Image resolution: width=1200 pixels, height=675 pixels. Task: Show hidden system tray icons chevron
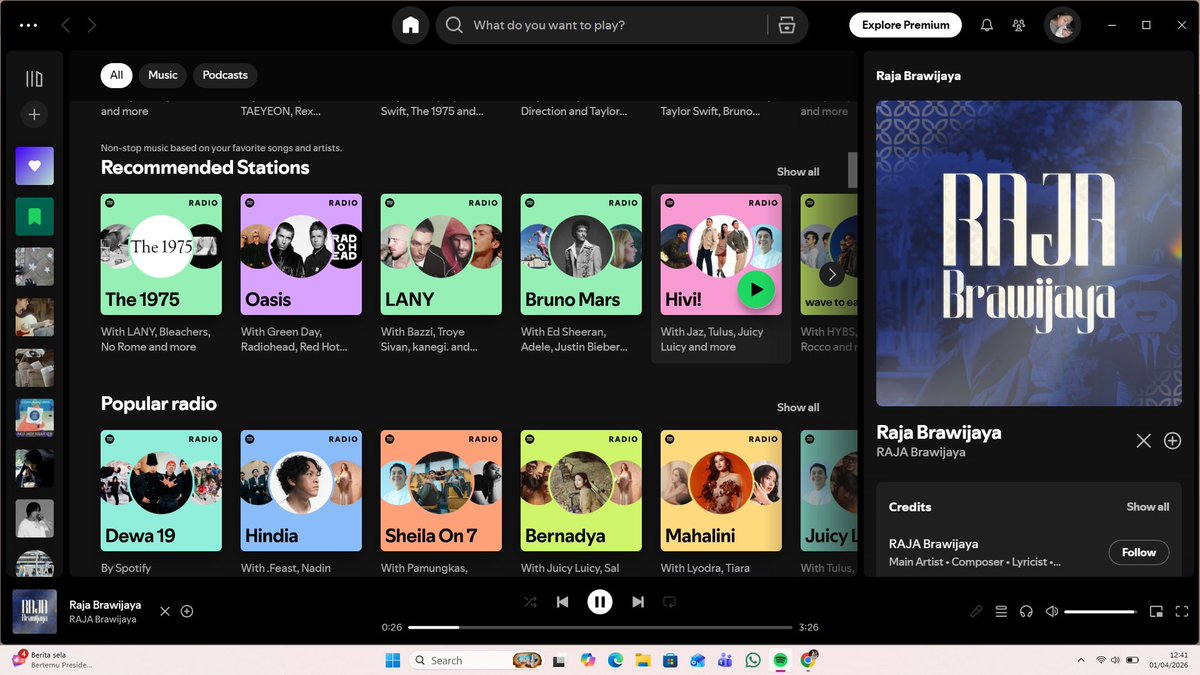click(x=1080, y=660)
